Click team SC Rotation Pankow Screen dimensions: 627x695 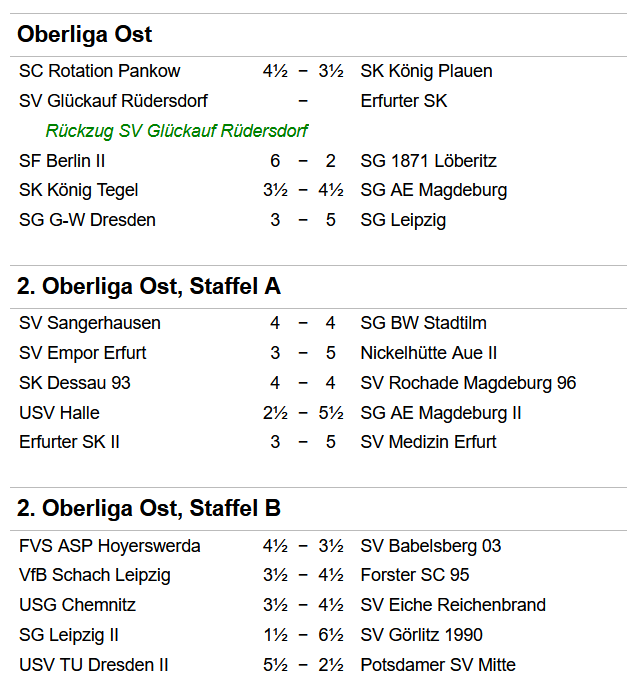100,71
